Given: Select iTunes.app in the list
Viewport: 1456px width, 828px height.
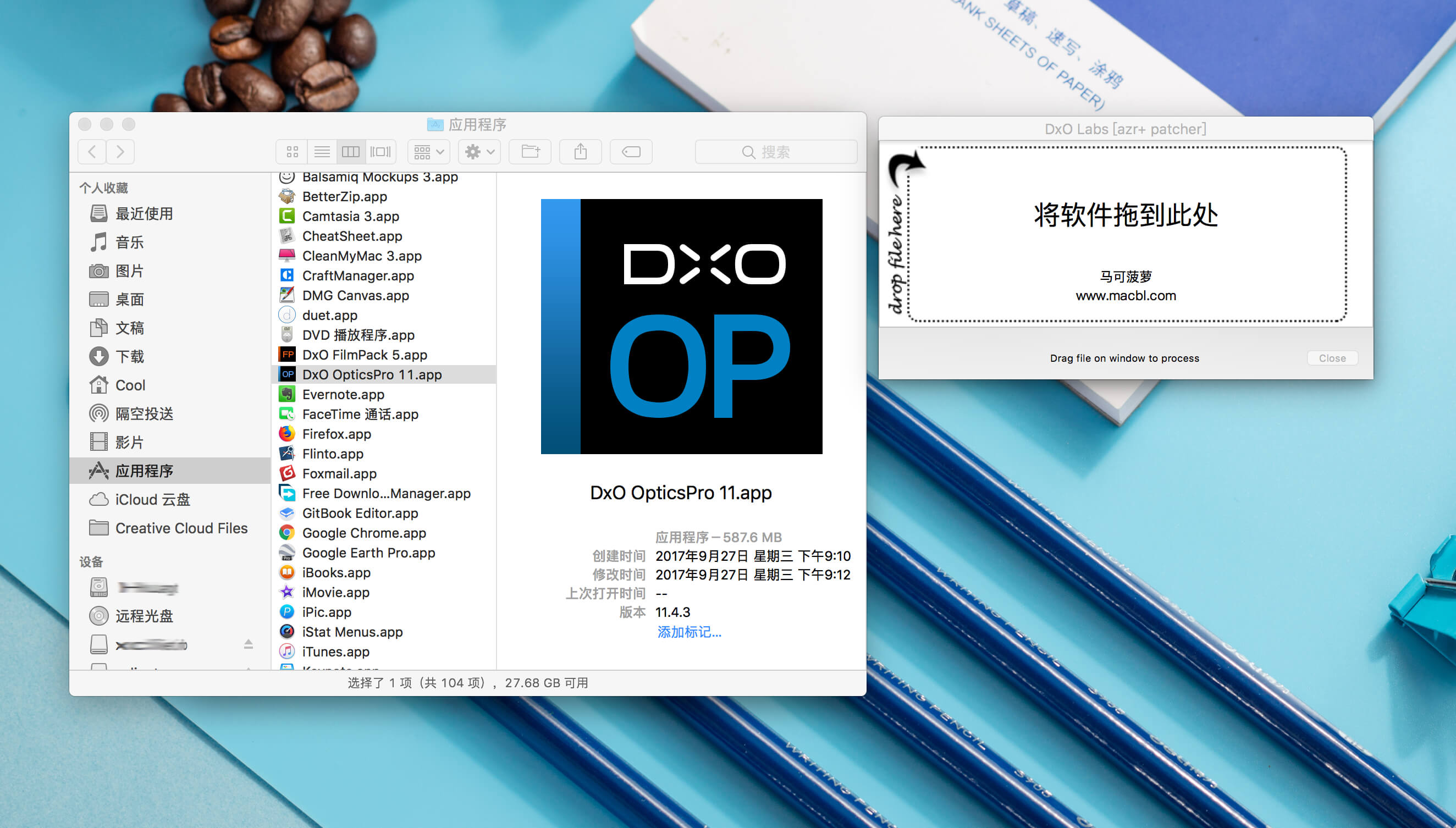Looking at the screenshot, I should pyautogui.click(x=384, y=652).
